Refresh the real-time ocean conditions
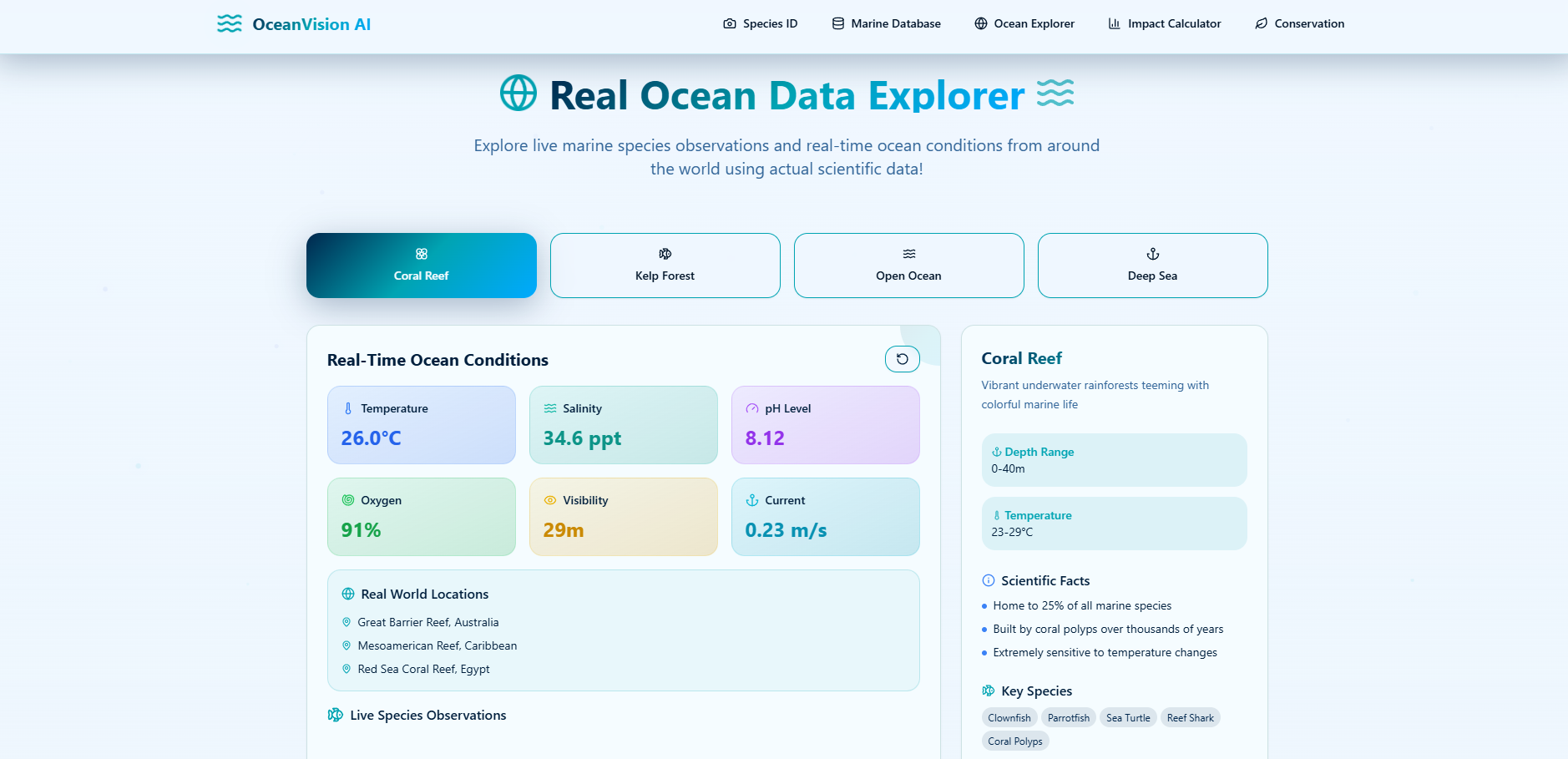This screenshot has width=1568, height=759. 903,359
